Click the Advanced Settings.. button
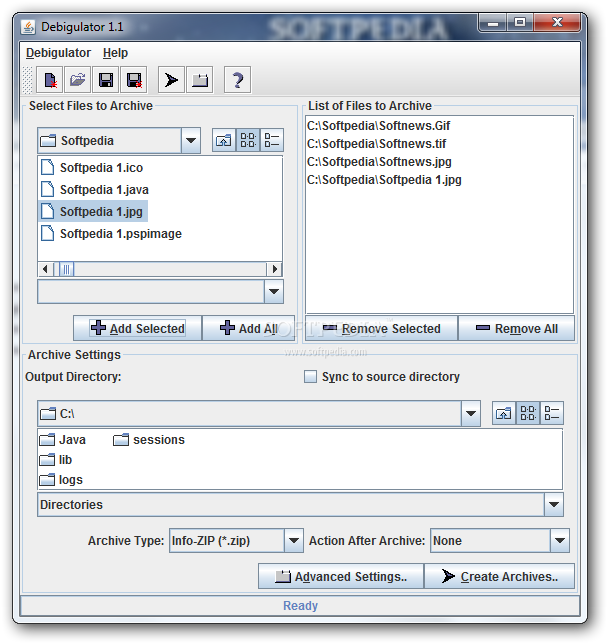 coord(341,576)
